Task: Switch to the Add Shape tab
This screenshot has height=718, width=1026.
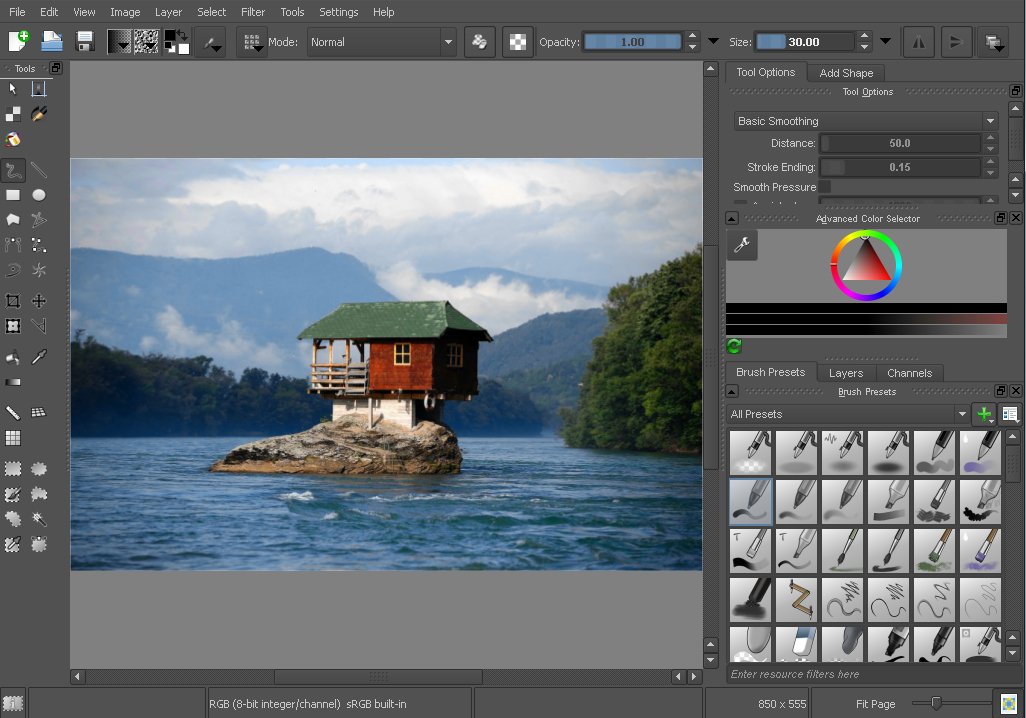Action: (846, 73)
